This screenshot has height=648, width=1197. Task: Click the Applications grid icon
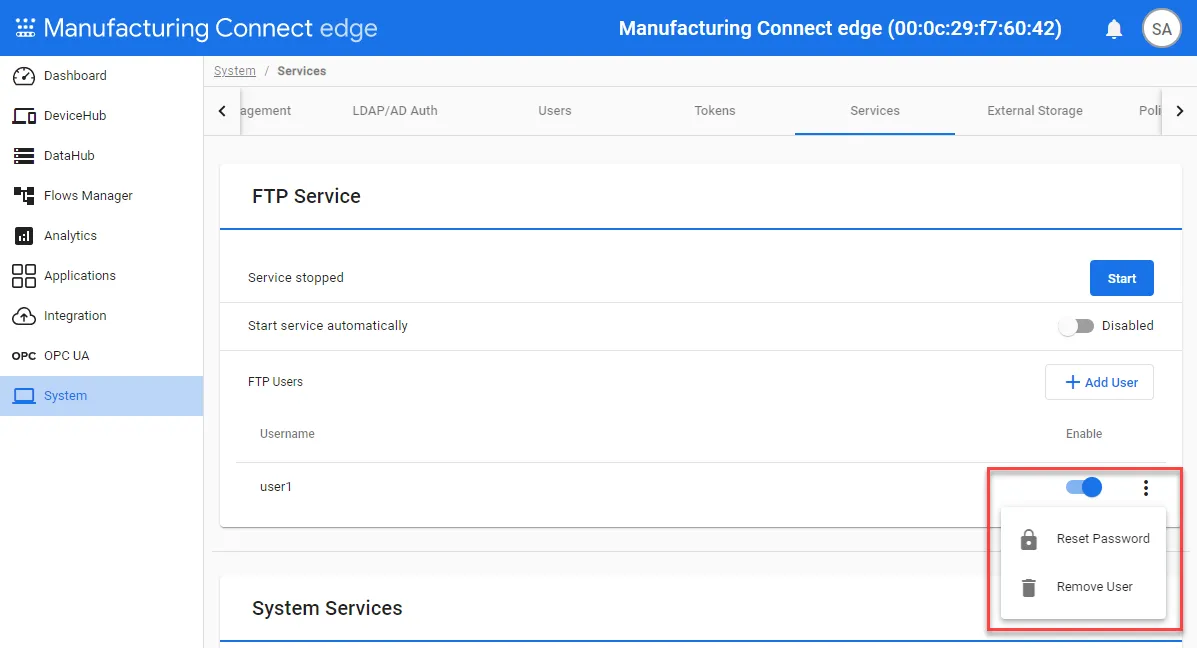pyautogui.click(x=24, y=276)
